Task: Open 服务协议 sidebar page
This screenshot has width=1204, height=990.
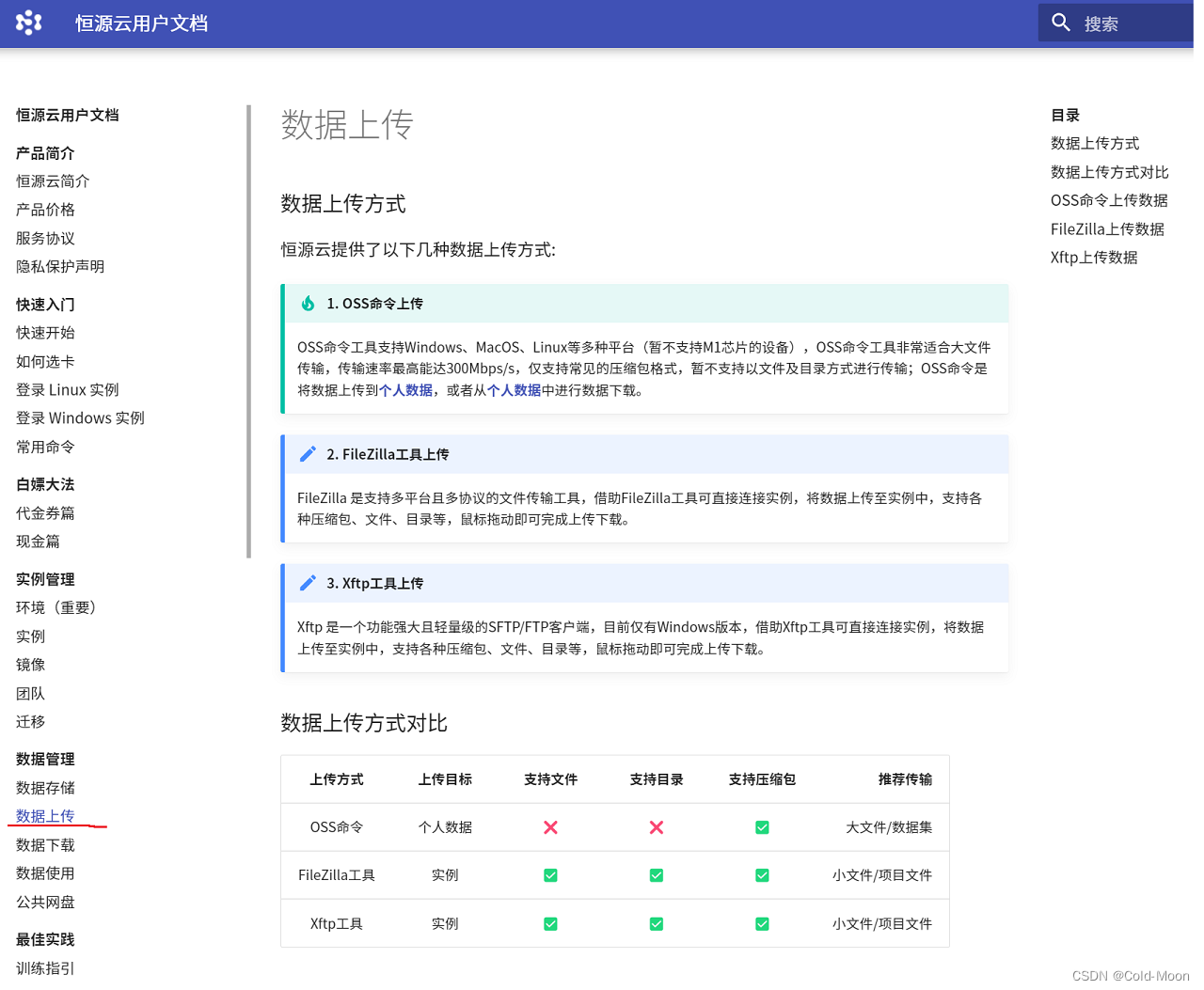Action: click(x=45, y=239)
